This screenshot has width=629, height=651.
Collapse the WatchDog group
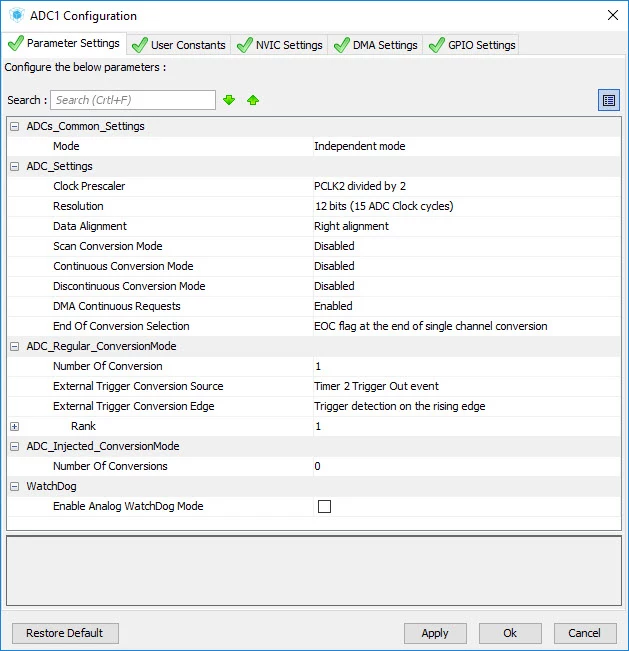15,486
